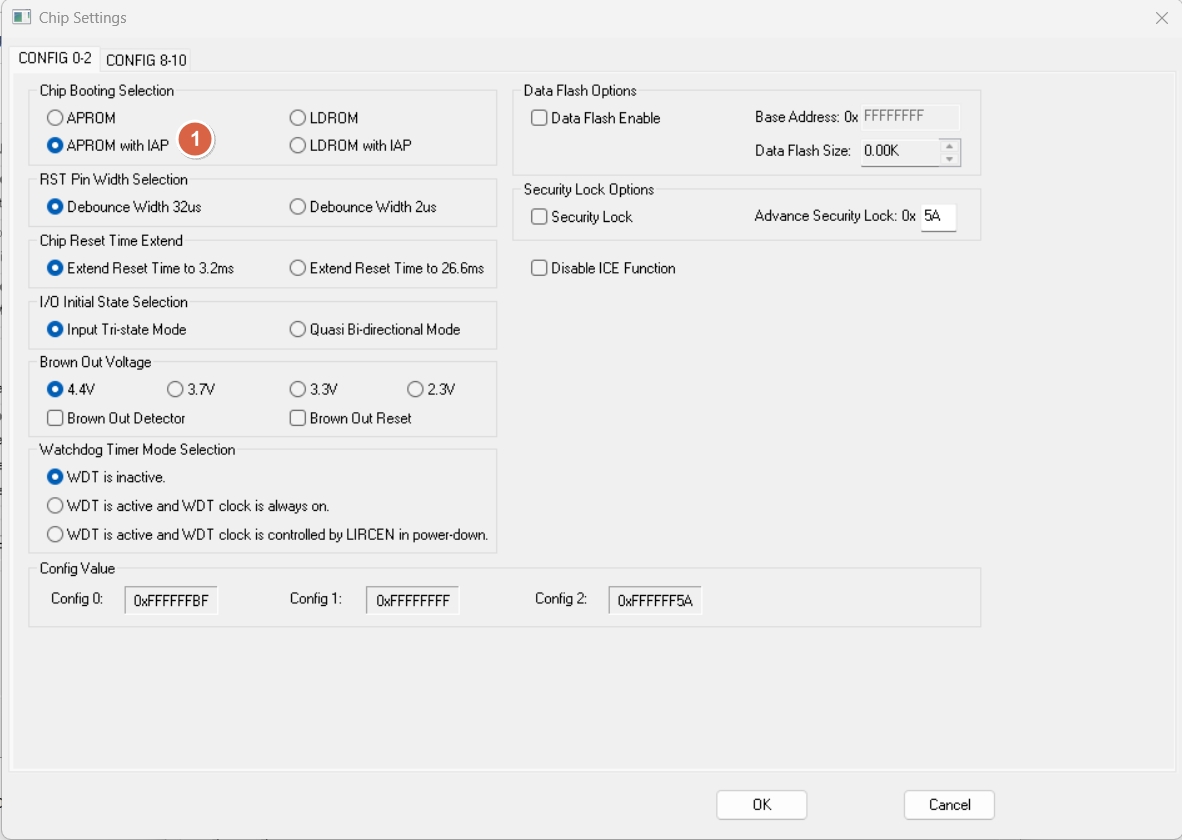Set Brown Out Voltage to 3.7V

[x=176, y=390]
